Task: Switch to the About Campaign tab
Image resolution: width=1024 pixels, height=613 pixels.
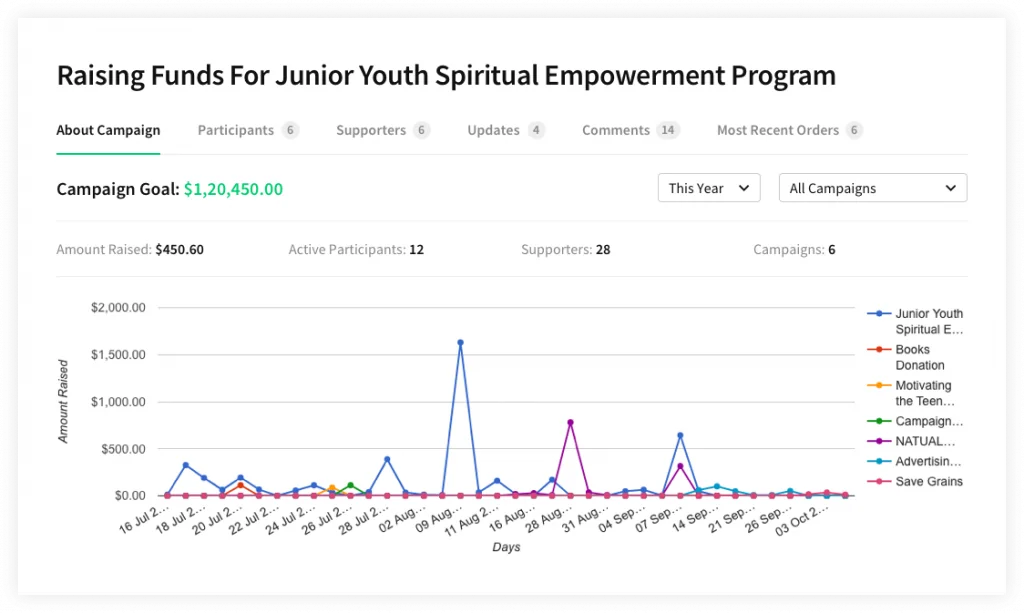Action: pos(108,130)
